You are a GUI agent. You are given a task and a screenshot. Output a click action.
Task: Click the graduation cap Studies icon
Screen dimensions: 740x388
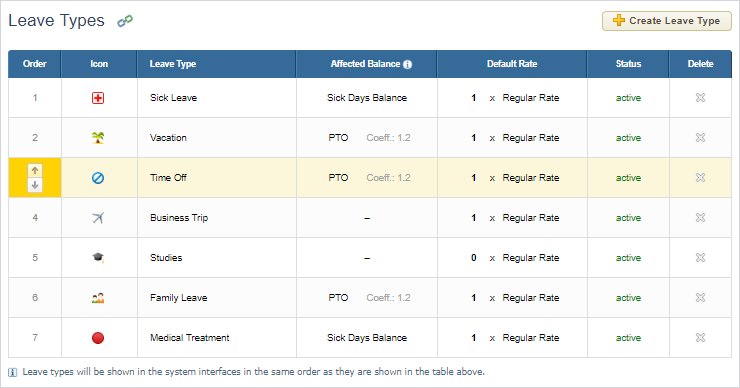98,258
